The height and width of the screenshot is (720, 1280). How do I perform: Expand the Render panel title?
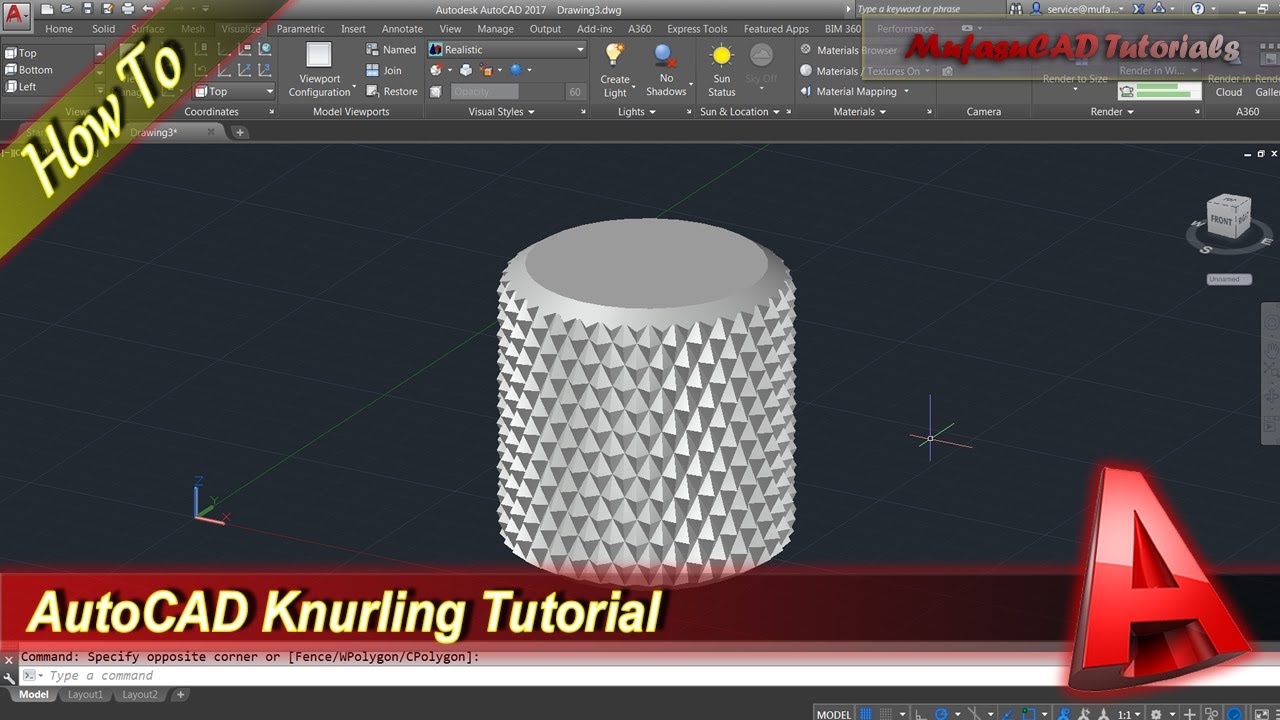[x=1112, y=112]
